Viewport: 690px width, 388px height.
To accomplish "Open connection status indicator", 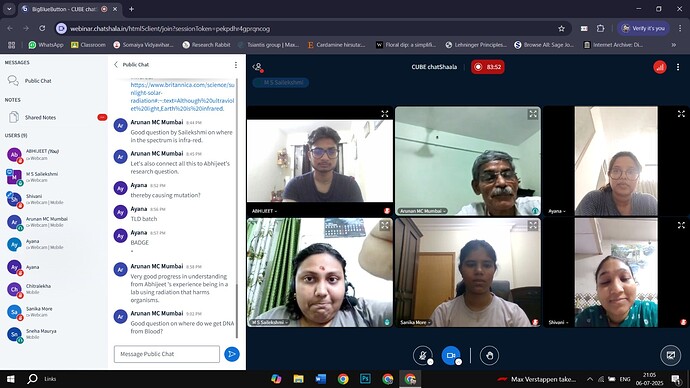I will 659,67.
